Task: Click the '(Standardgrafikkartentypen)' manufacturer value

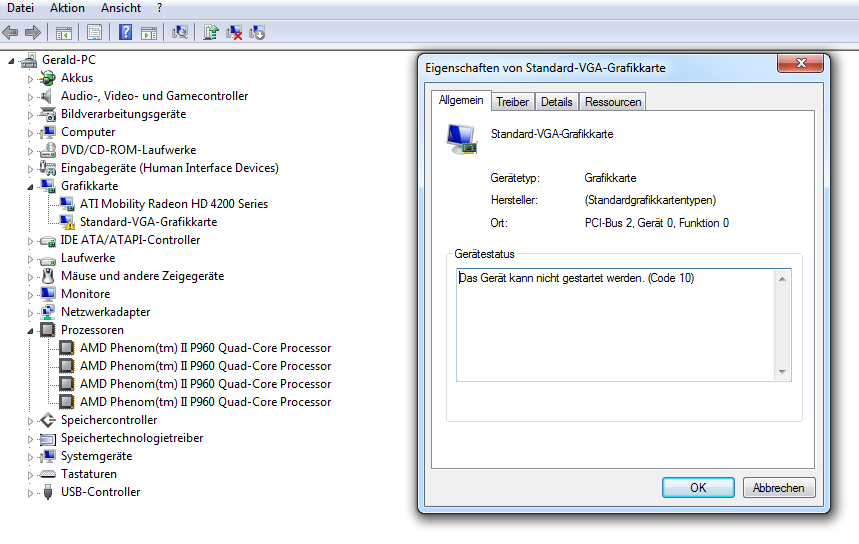Action: [x=650, y=200]
